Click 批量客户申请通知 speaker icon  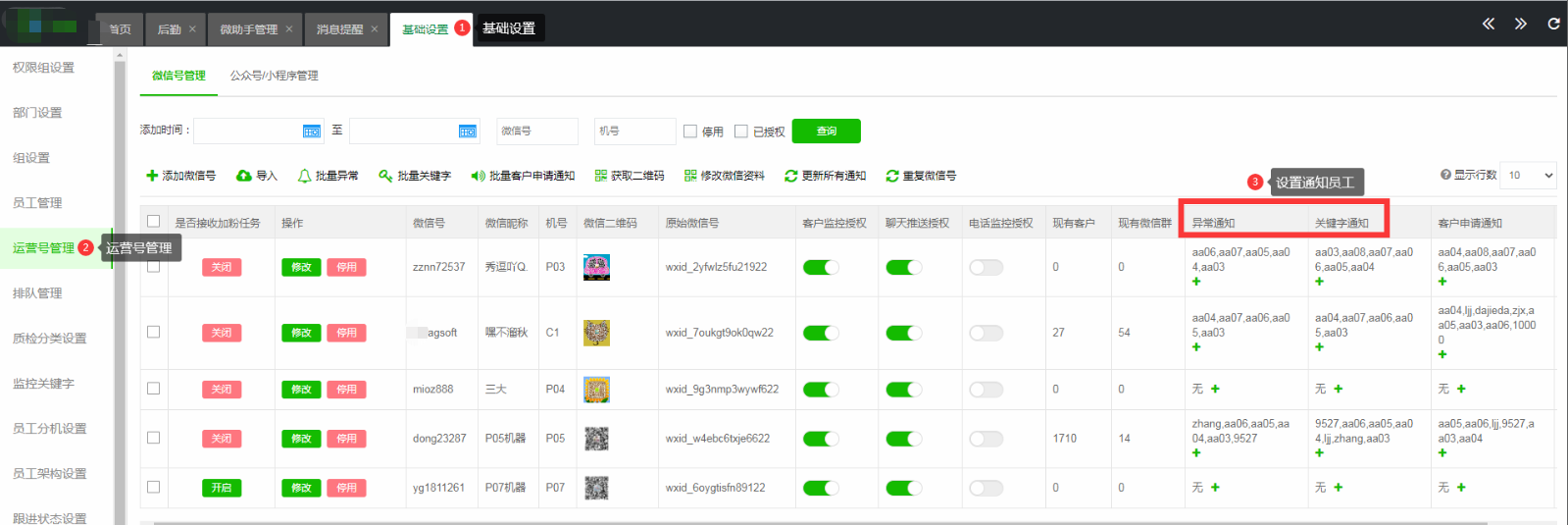pyautogui.click(x=478, y=176)
